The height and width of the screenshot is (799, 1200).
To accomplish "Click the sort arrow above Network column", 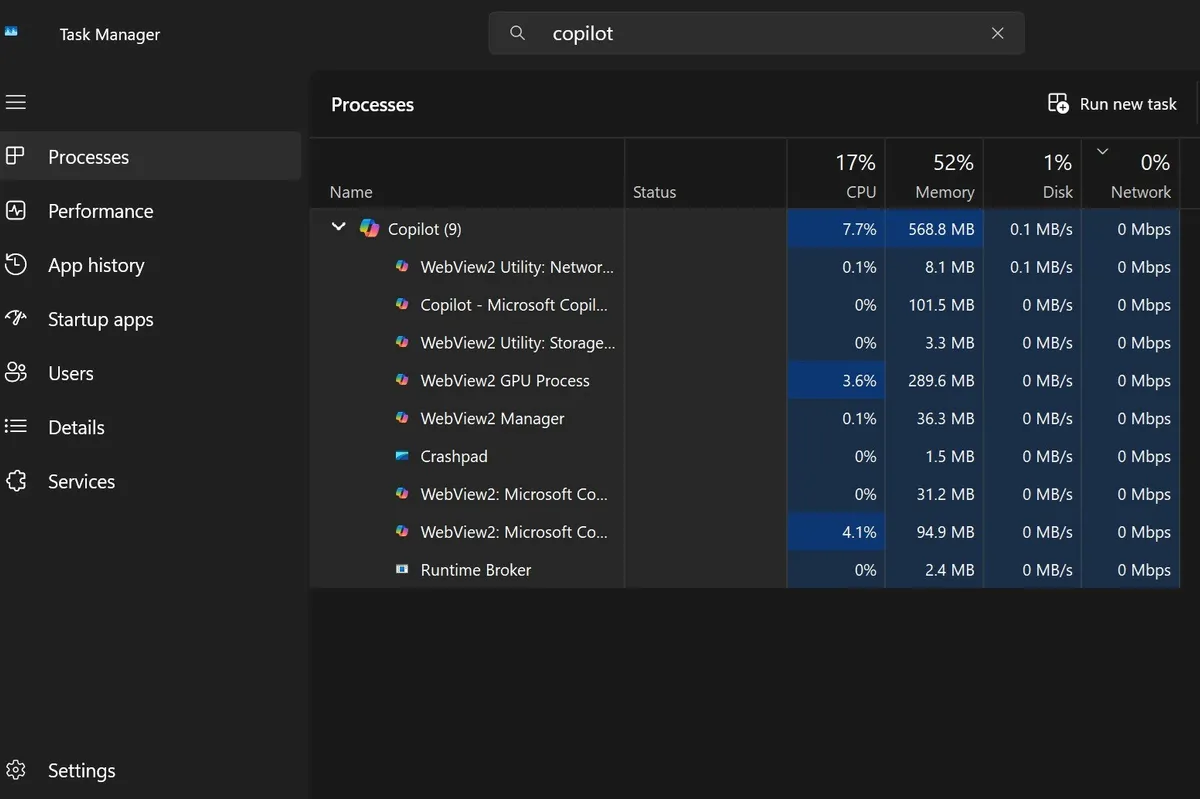I will tap(1103, 152).
